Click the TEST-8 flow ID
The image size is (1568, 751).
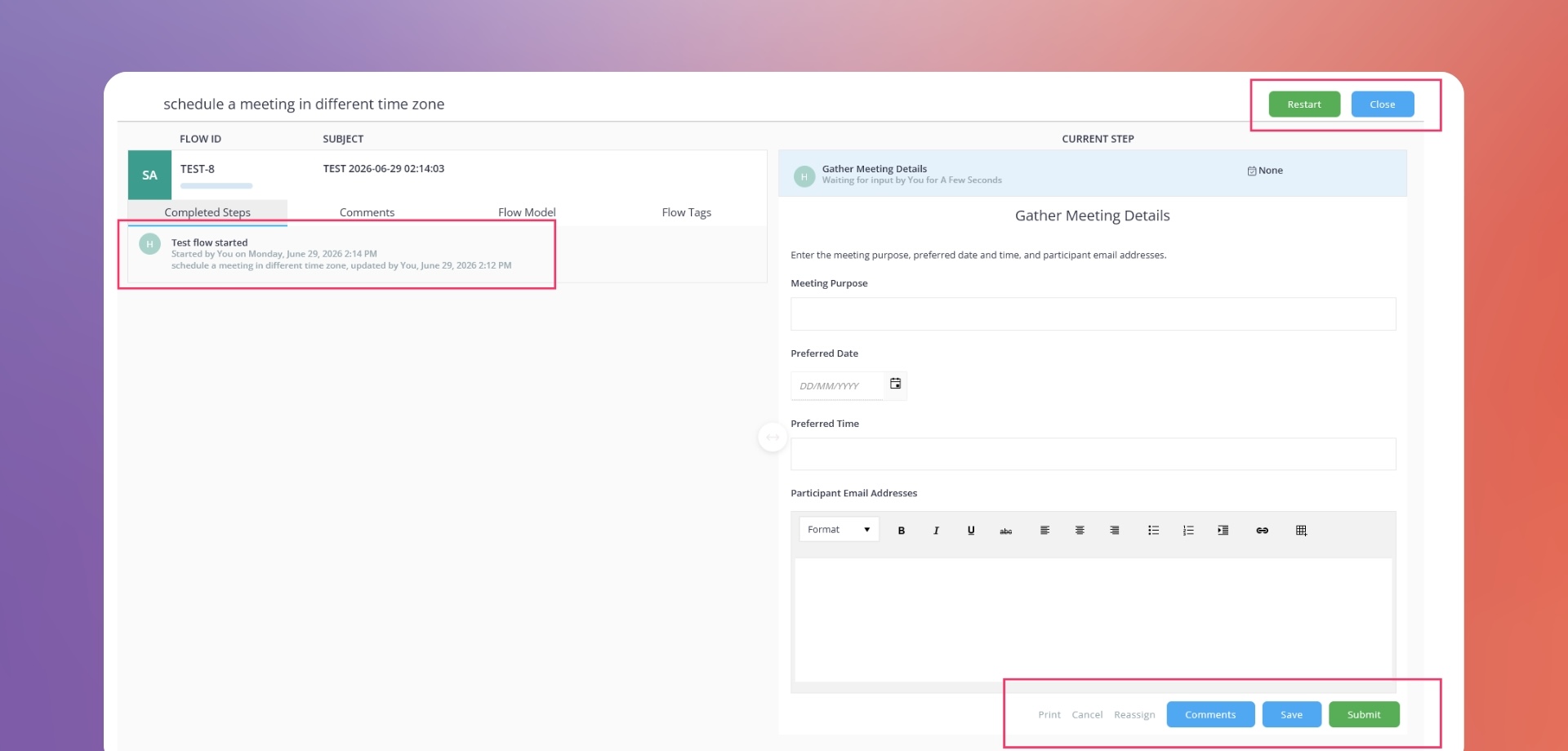coord(198,169)
